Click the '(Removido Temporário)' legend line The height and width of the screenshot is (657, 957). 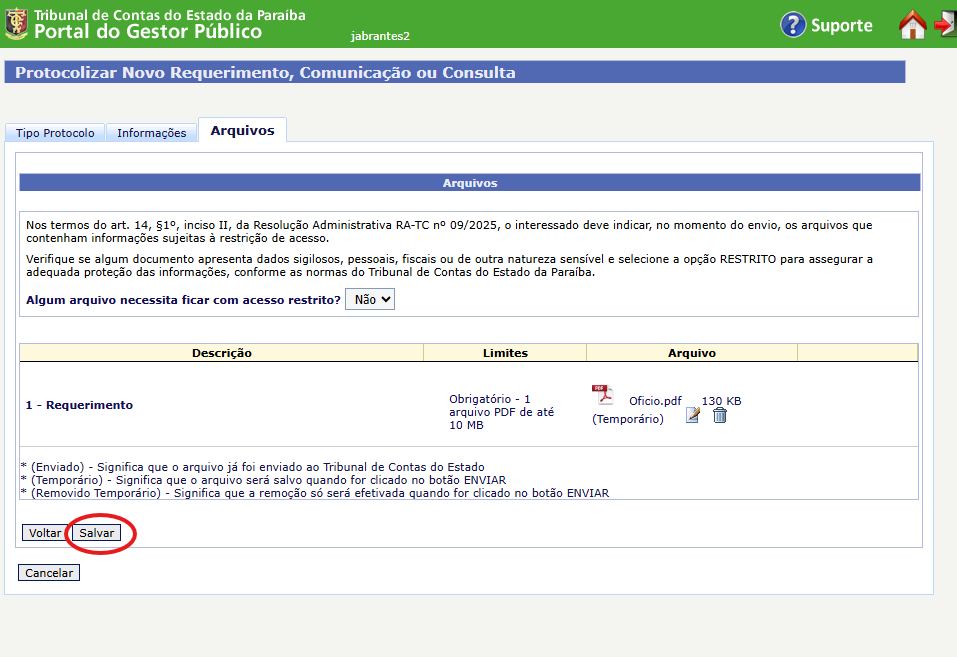315,493
